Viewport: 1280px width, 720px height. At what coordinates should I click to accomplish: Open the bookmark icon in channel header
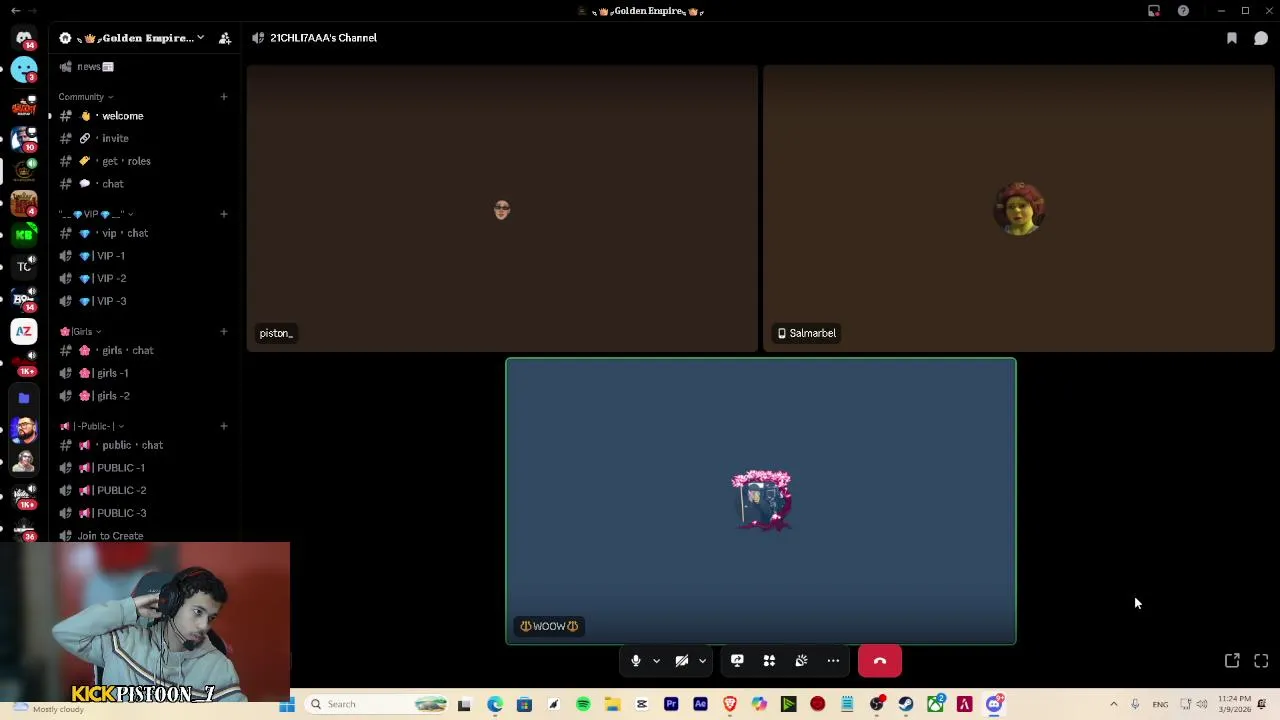1232,38
